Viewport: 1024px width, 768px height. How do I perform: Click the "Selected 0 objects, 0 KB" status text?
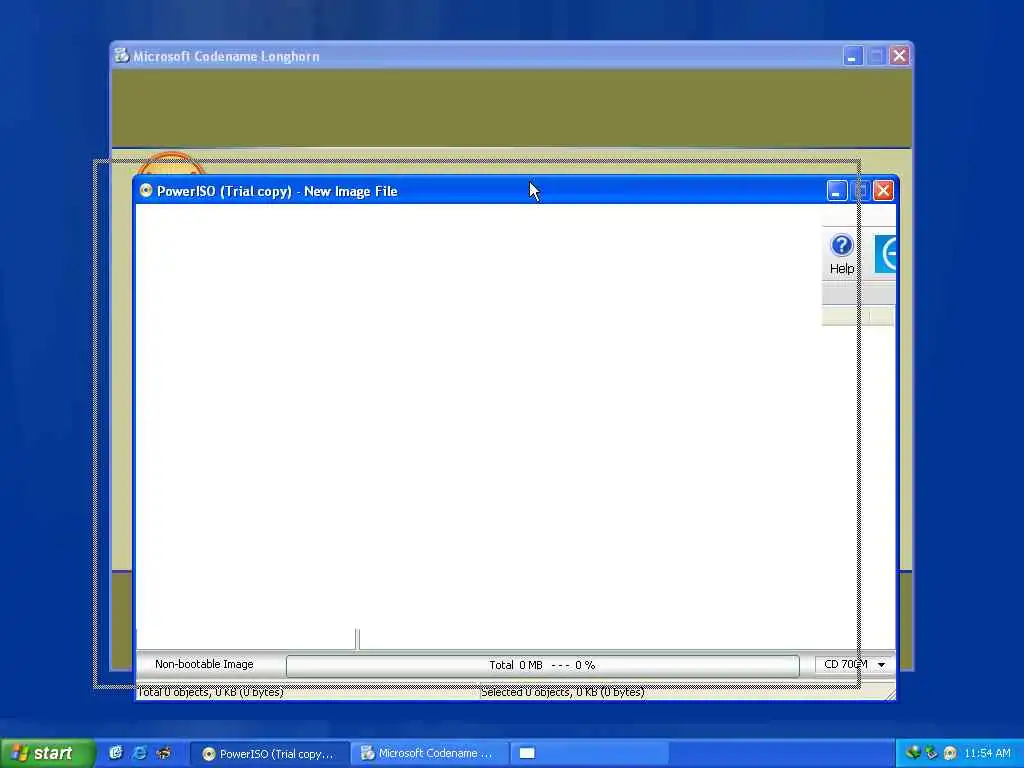coord(562,692)
